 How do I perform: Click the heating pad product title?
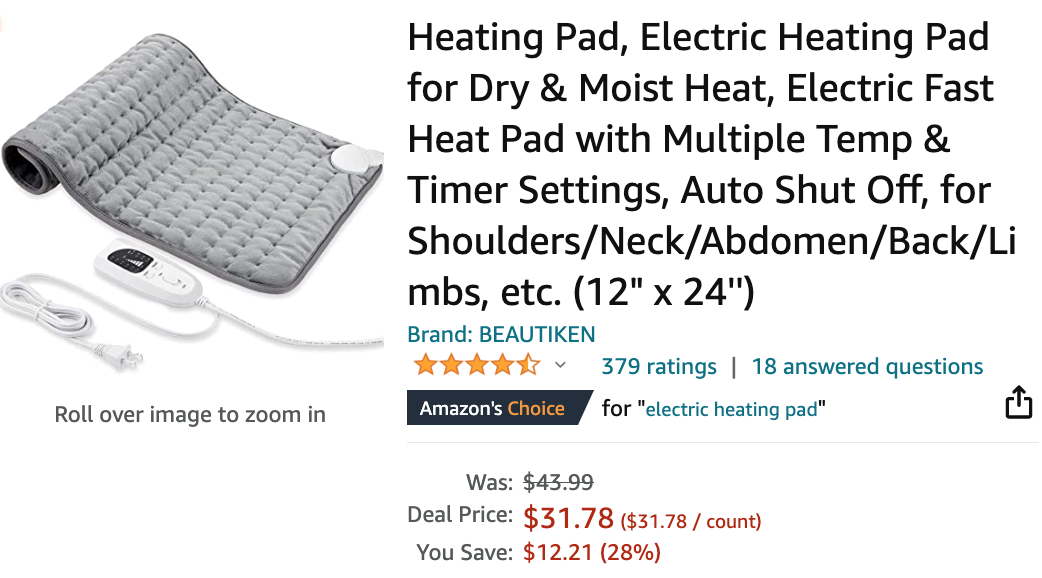tap(712, 164)
